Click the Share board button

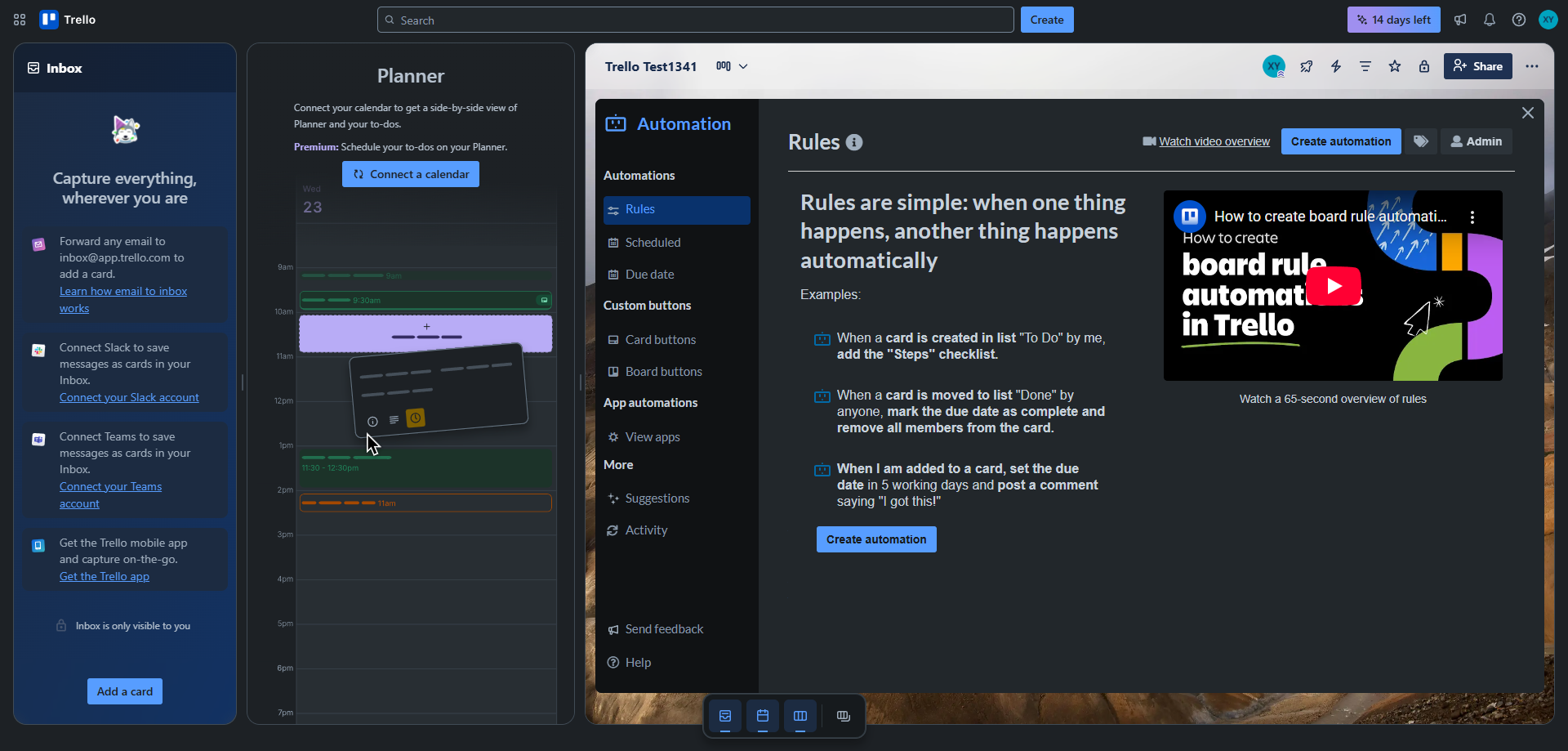[x=1478, y=66]
